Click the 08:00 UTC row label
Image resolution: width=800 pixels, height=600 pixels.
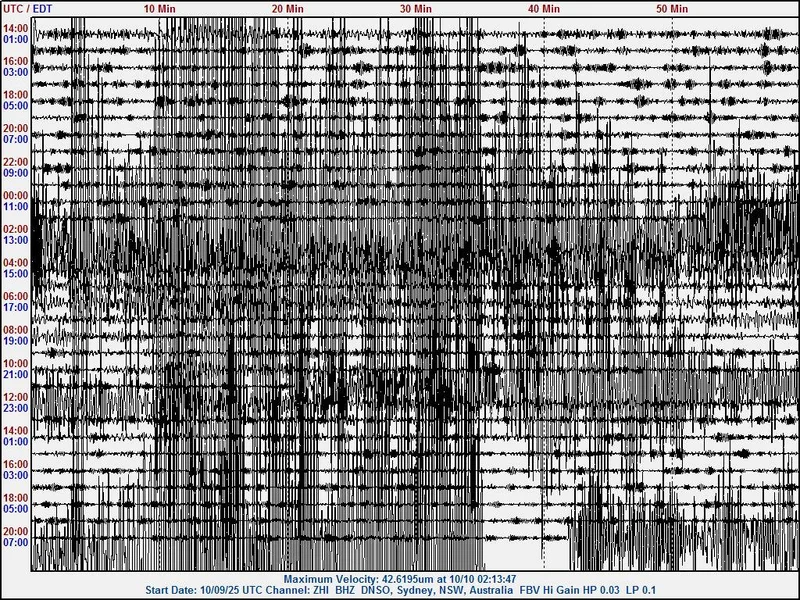tap(16, 330)
